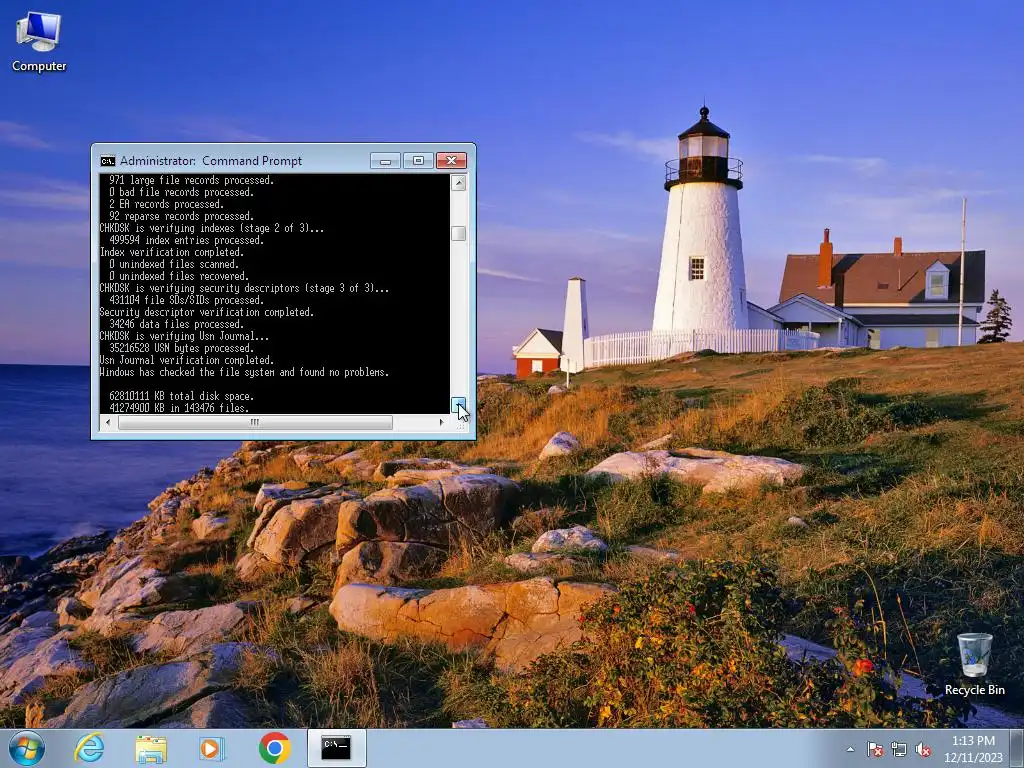Viewport: 1024px width, 768px height.
Task: Click line '499594 index entries processed.'
Action: 186,240
